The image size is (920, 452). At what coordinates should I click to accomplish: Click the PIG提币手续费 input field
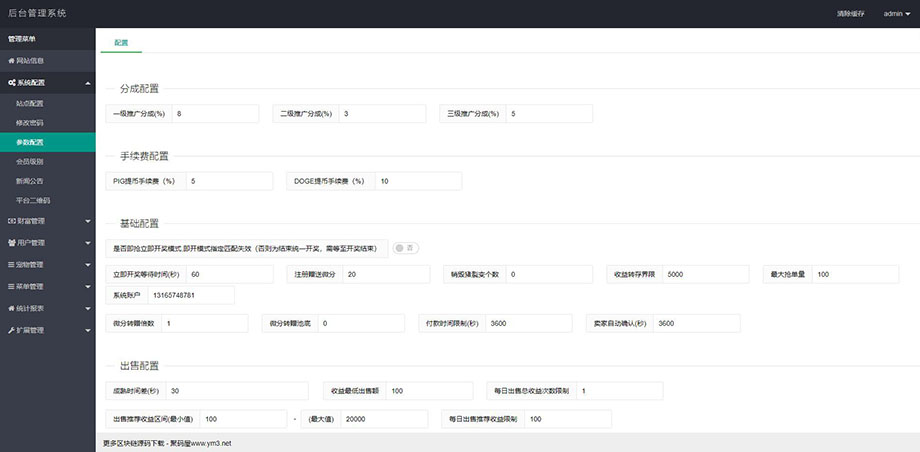[x=229, y=181]
